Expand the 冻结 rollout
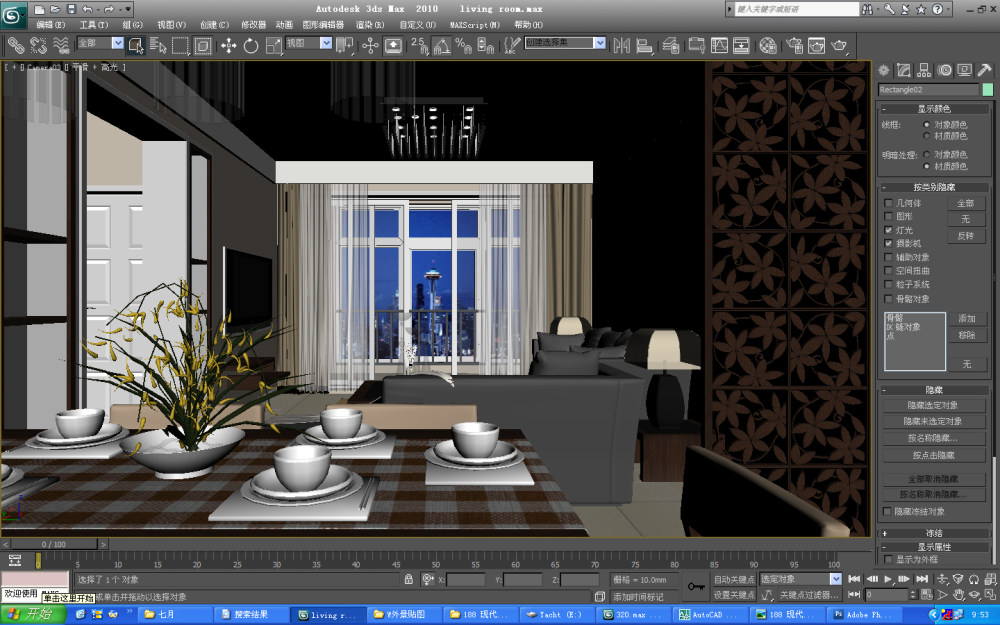The width and height of the screenshot is (1000, 625). pyautogui.click(x=934, y=533)
